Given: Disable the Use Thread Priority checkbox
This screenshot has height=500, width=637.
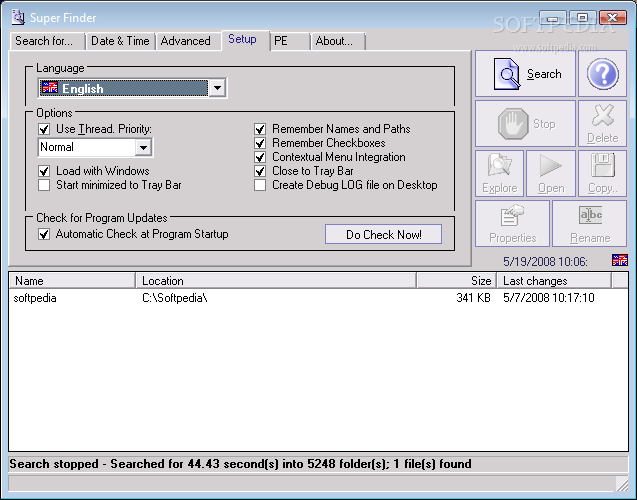Looking at the screenshot, I should click(44, 129).
